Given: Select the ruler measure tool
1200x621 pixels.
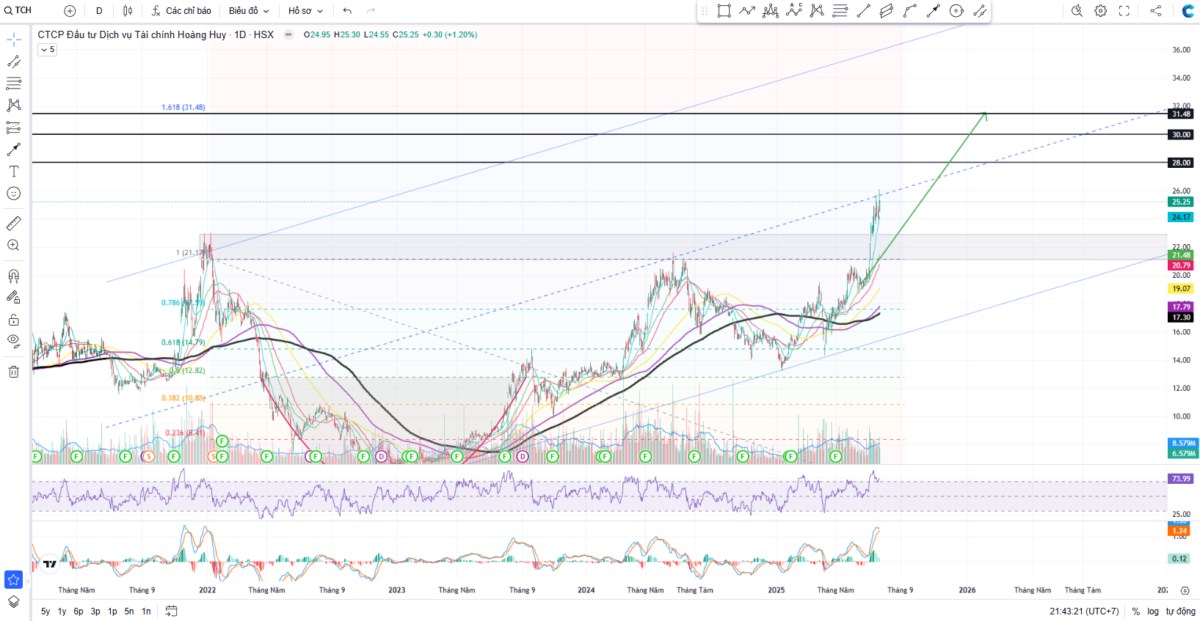Looking at the screenshot, I should (x=14, y=222).
